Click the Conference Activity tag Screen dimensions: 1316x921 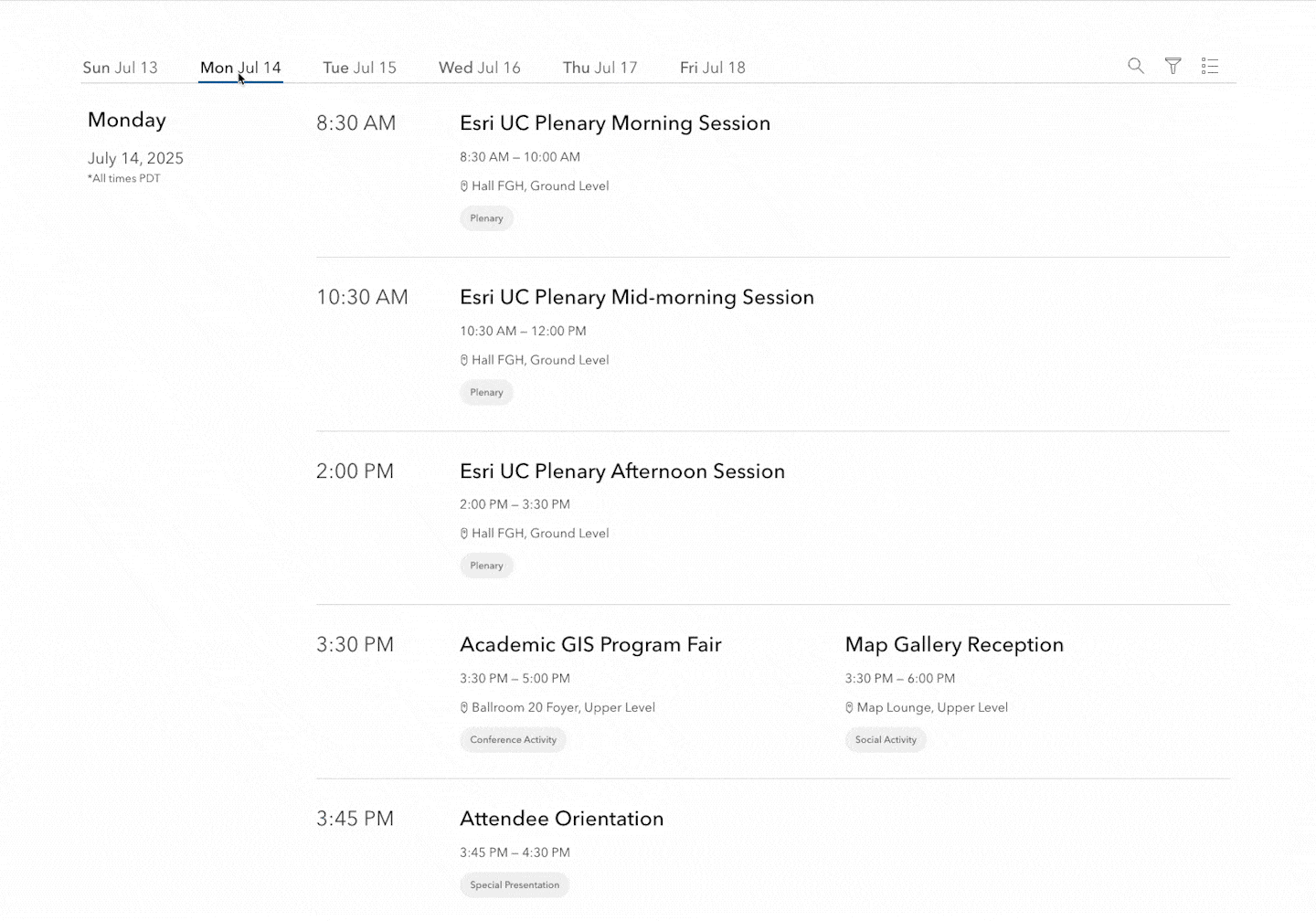(x=513, y=740)
